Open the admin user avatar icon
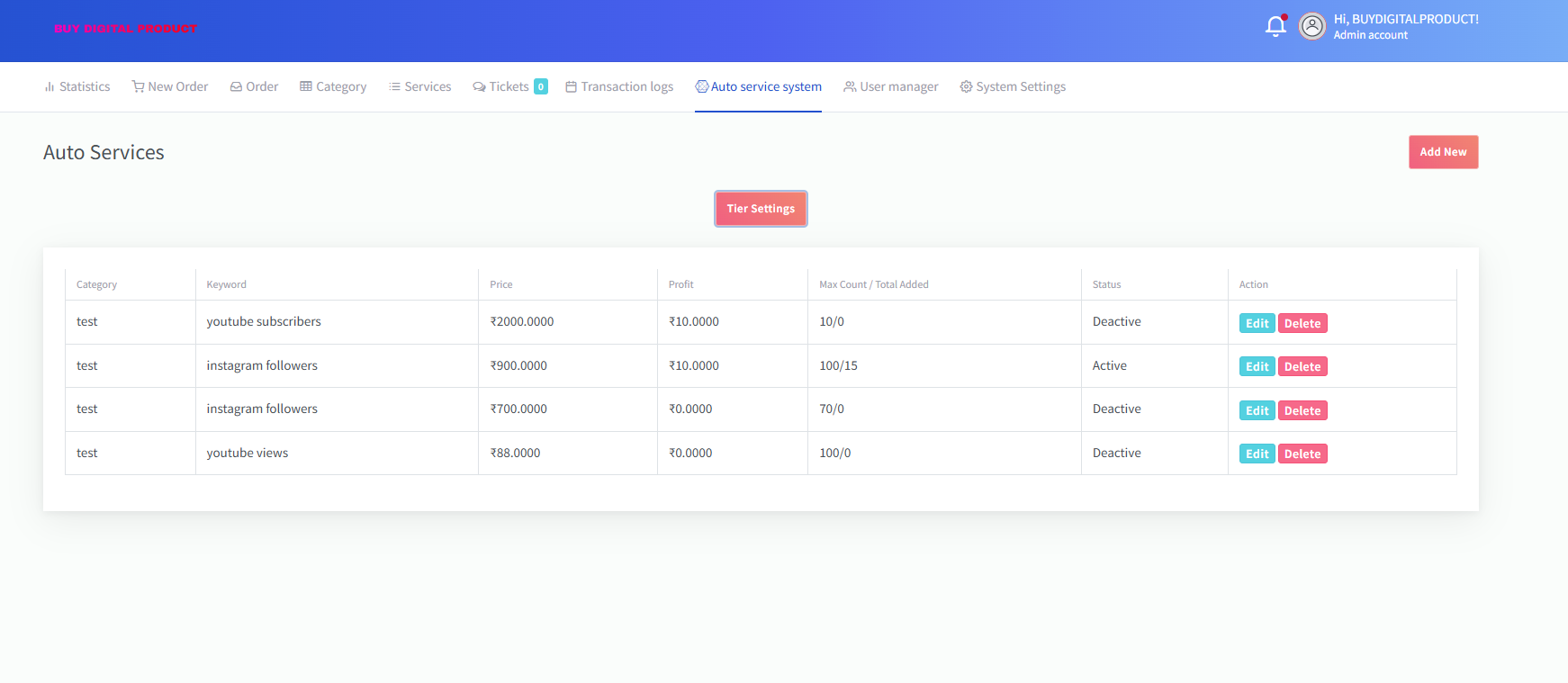1568x683 pixels. [x=1312, y=26]
